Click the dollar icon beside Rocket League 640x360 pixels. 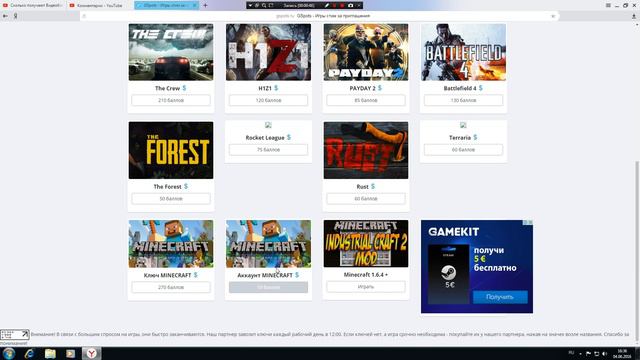tap(289, 137)
